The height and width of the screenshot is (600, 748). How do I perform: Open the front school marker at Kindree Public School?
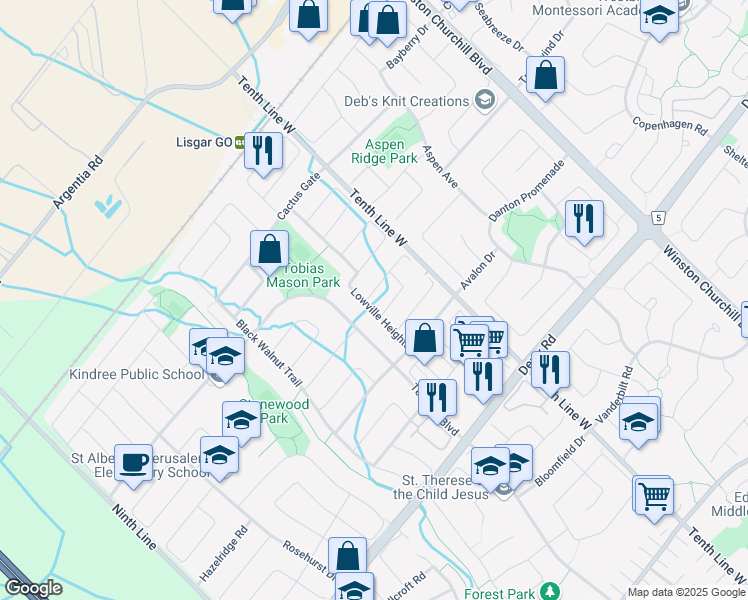click(225, 357)
